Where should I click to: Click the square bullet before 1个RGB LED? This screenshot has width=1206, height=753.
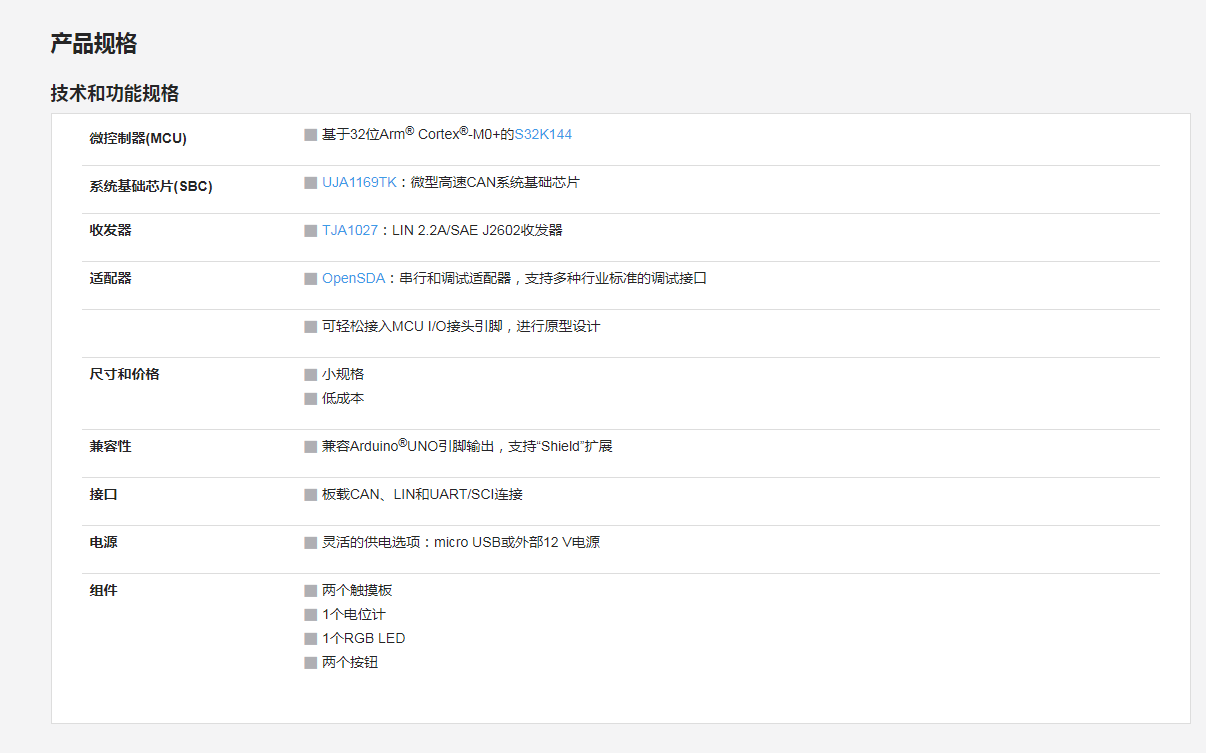pos(310,638)
